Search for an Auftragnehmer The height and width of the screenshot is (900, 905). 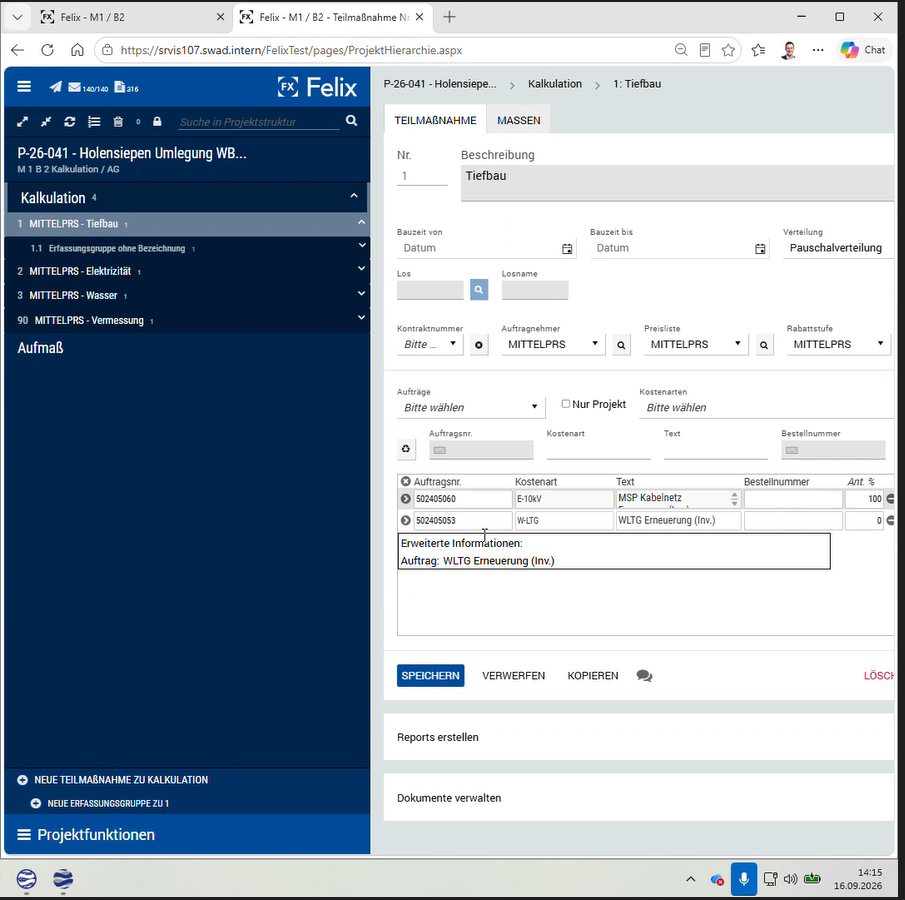(x=621, y=345)
